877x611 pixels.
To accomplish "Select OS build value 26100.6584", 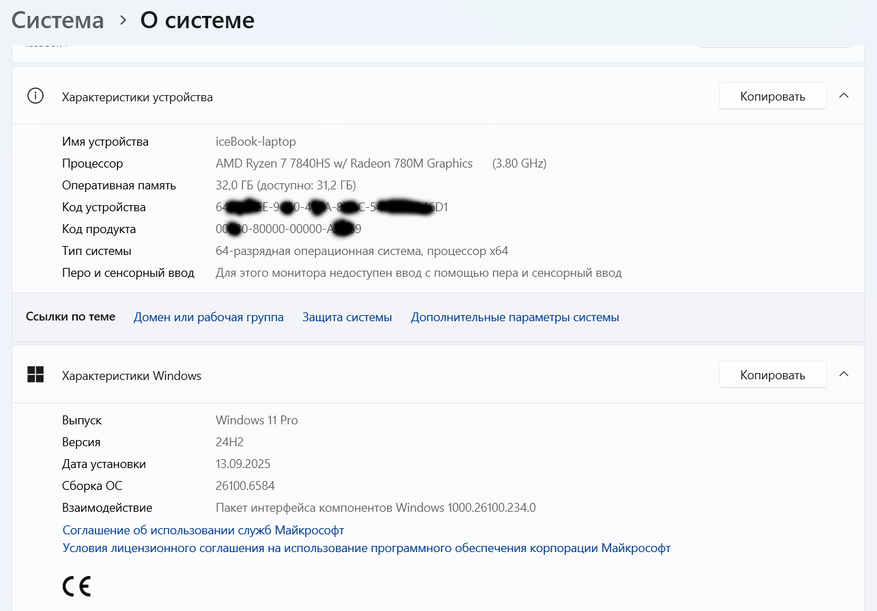I will [245, 486].
